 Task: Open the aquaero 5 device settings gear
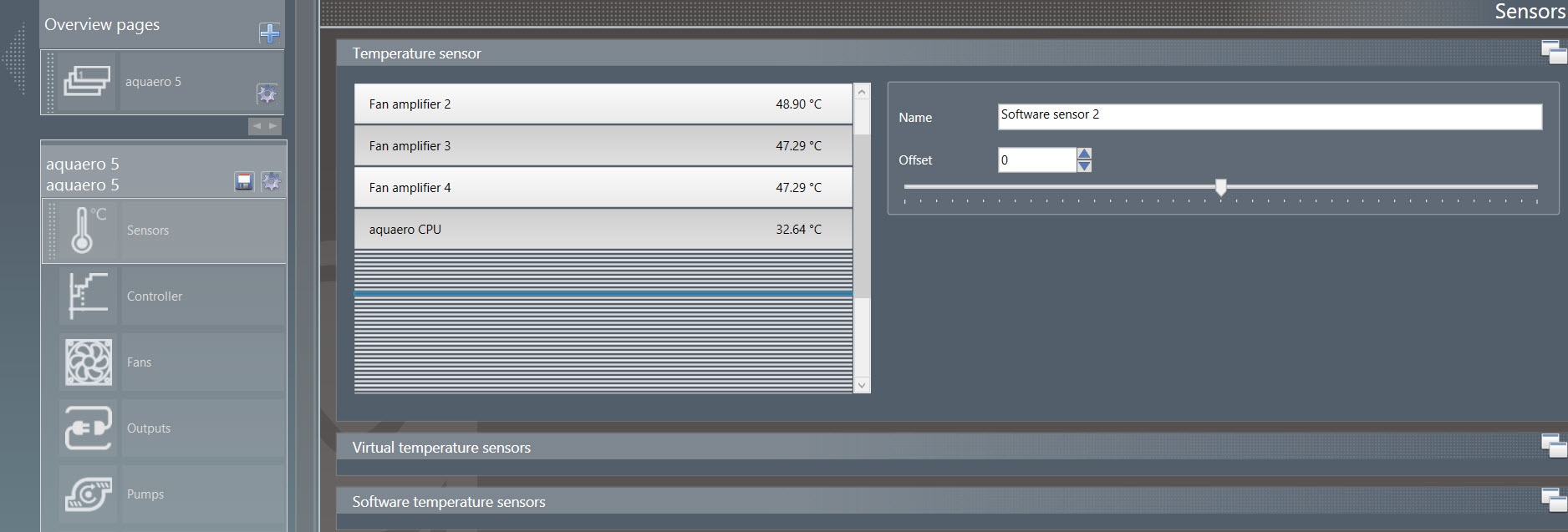(x=271, y=181)
